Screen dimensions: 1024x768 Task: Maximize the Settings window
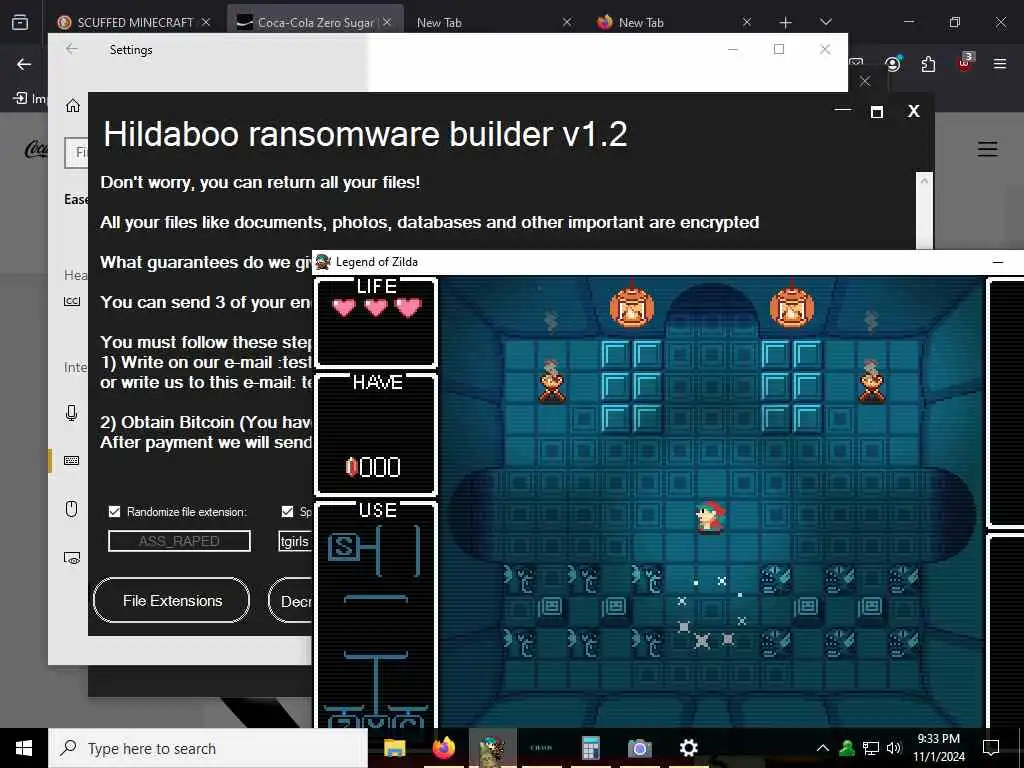[778, 49]
